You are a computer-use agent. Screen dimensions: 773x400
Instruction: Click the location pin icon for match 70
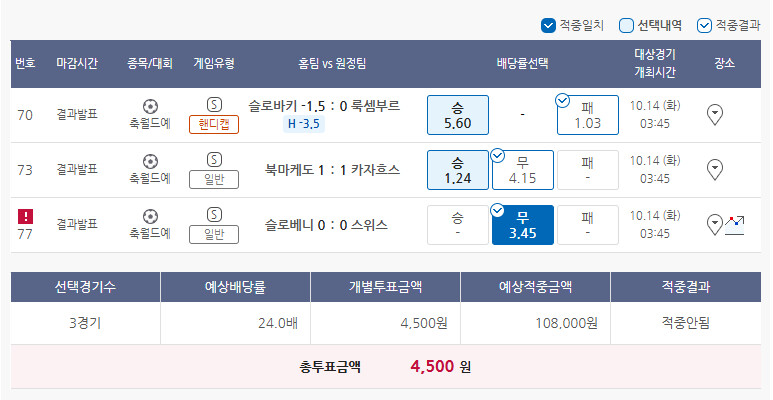(715, 115)
